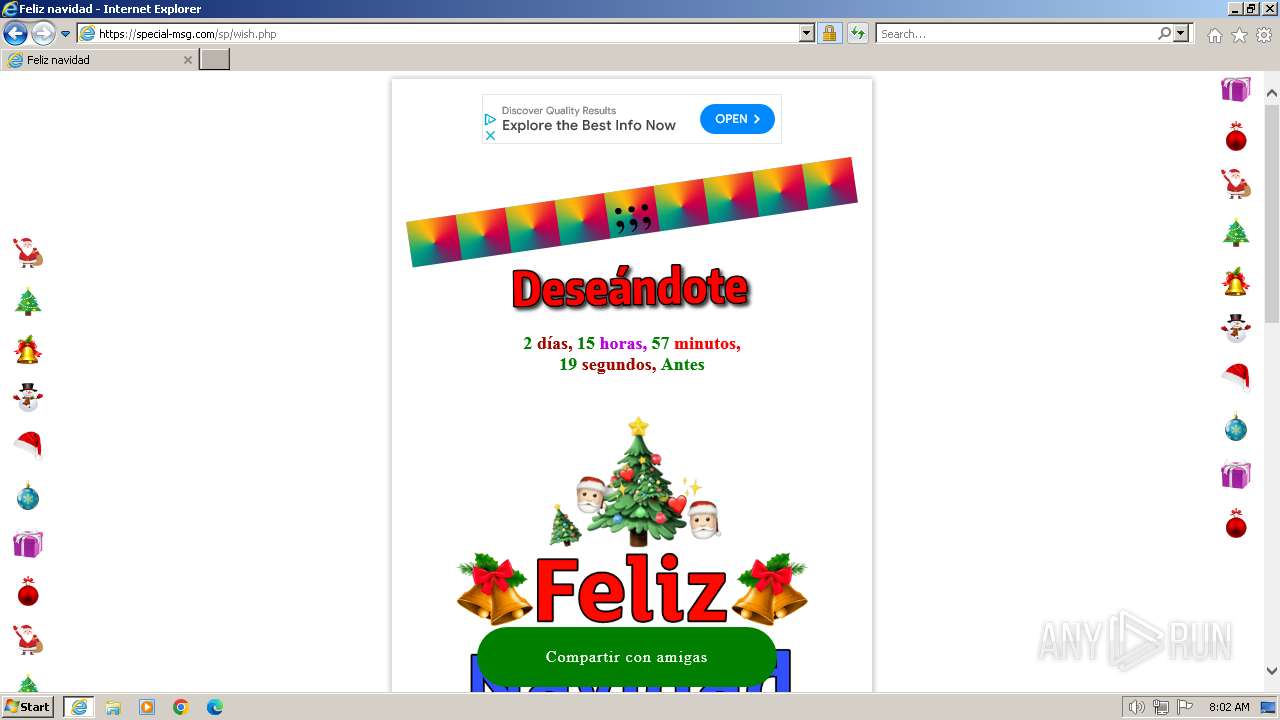This screenshot has width=1280, height=720.
Task: Click the volume speaker tray icon
Action: pyautogui.click(x=1136, y=707)
